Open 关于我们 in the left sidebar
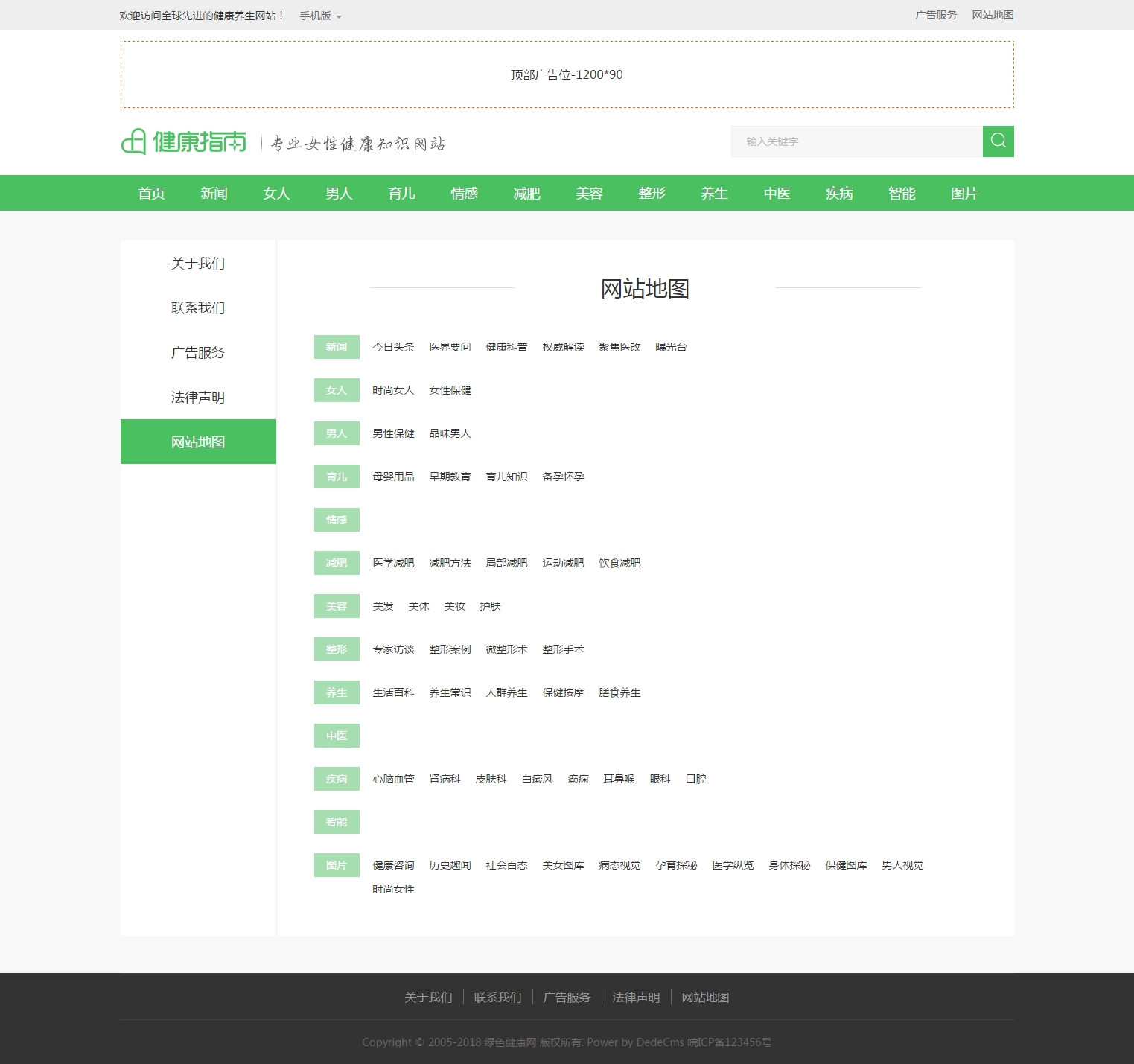The image size is (1134, 1064). tap(198, 264)
